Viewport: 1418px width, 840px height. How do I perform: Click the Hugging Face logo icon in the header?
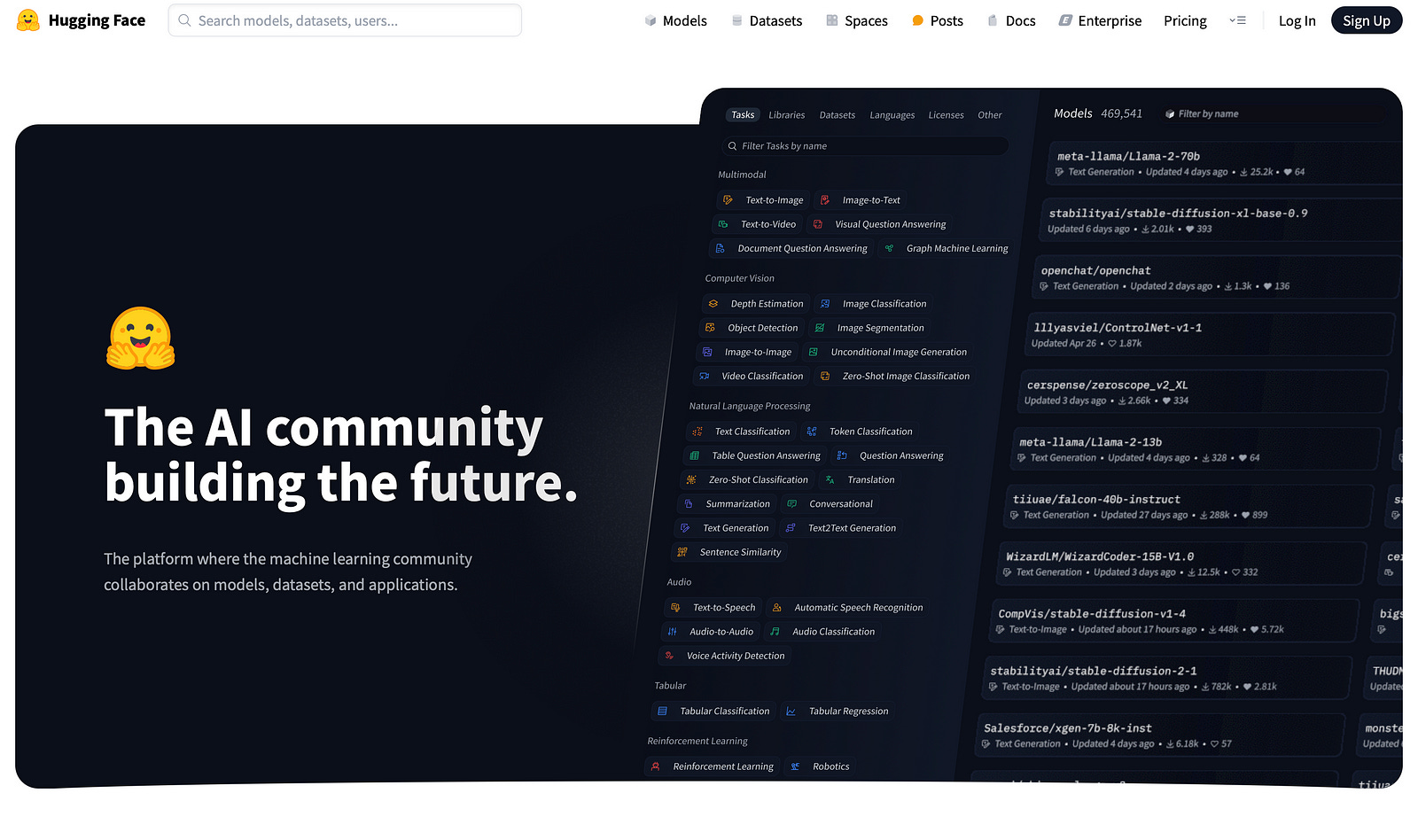point(28,20)
